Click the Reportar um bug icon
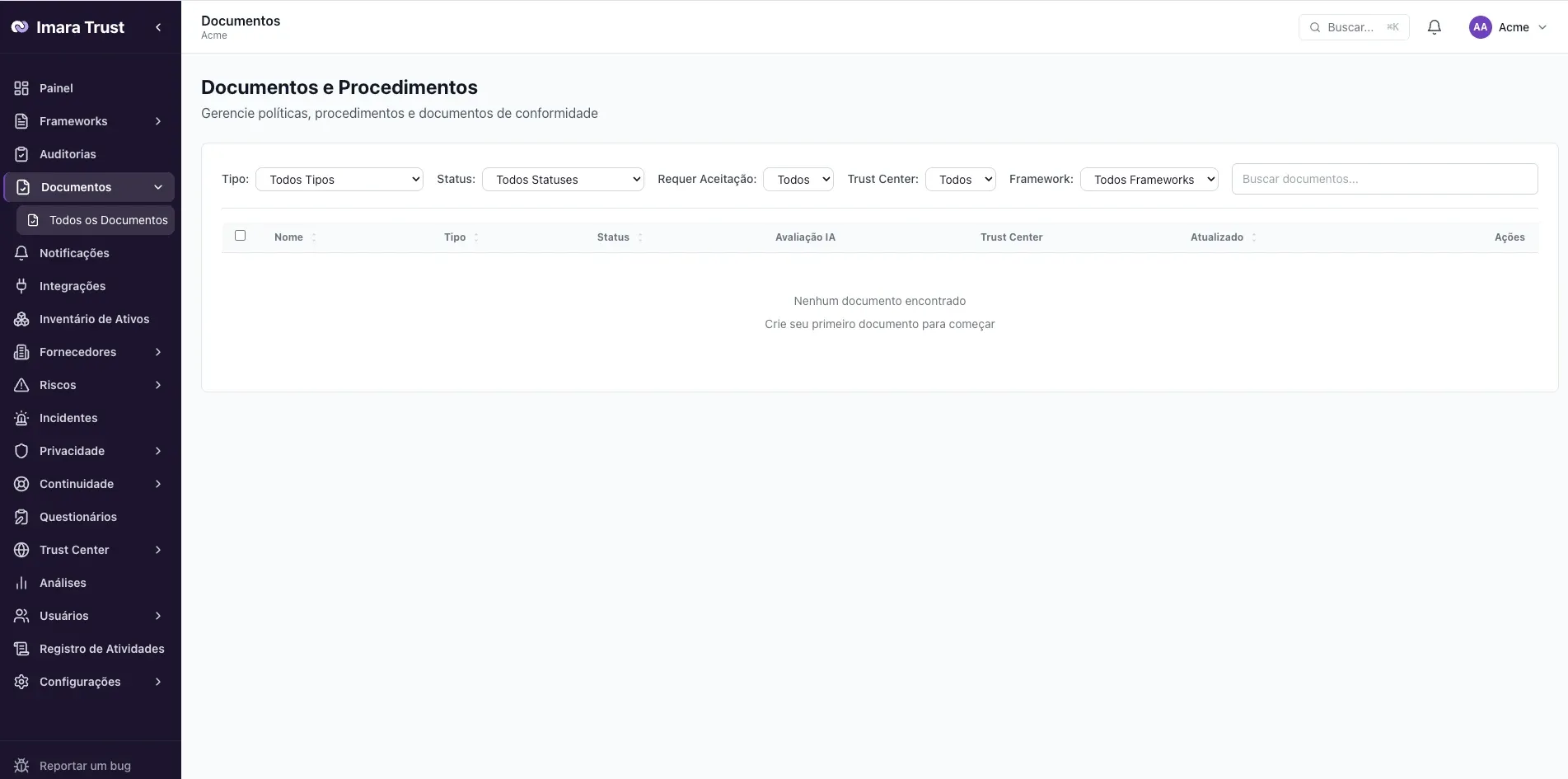The image size is (1568, 779). 21,766
